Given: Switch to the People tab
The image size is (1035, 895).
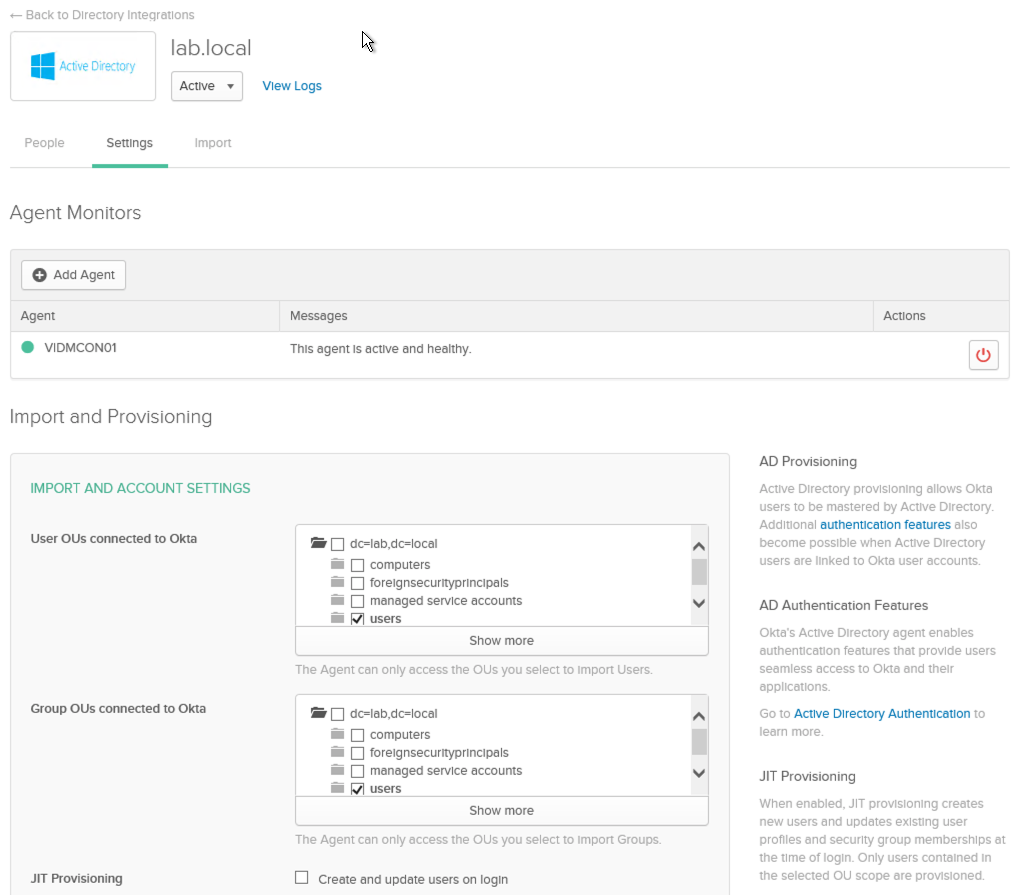Looking at the screenshot, I should click(44, 143).
